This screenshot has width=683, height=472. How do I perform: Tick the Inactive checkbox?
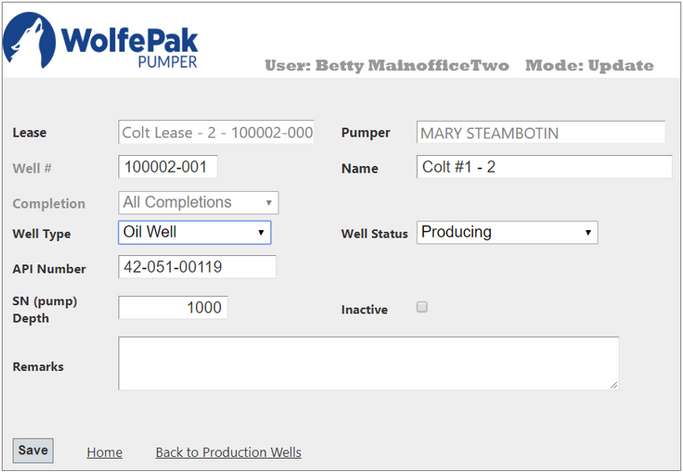pos(422,307)
